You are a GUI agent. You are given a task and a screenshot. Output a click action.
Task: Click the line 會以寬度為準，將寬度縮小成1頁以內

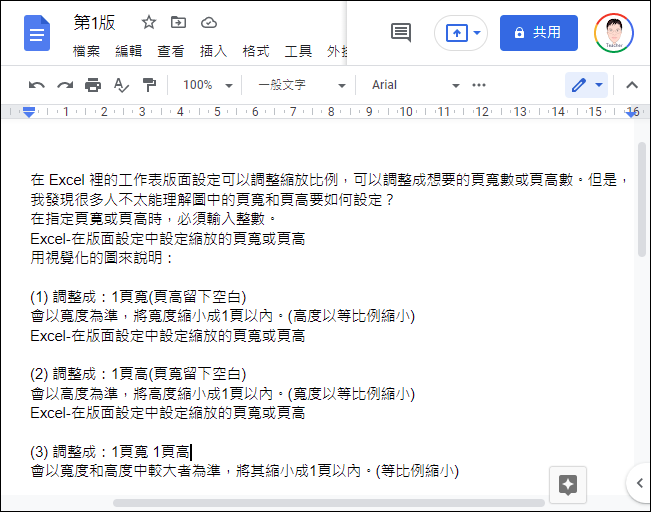coord(223,316)
